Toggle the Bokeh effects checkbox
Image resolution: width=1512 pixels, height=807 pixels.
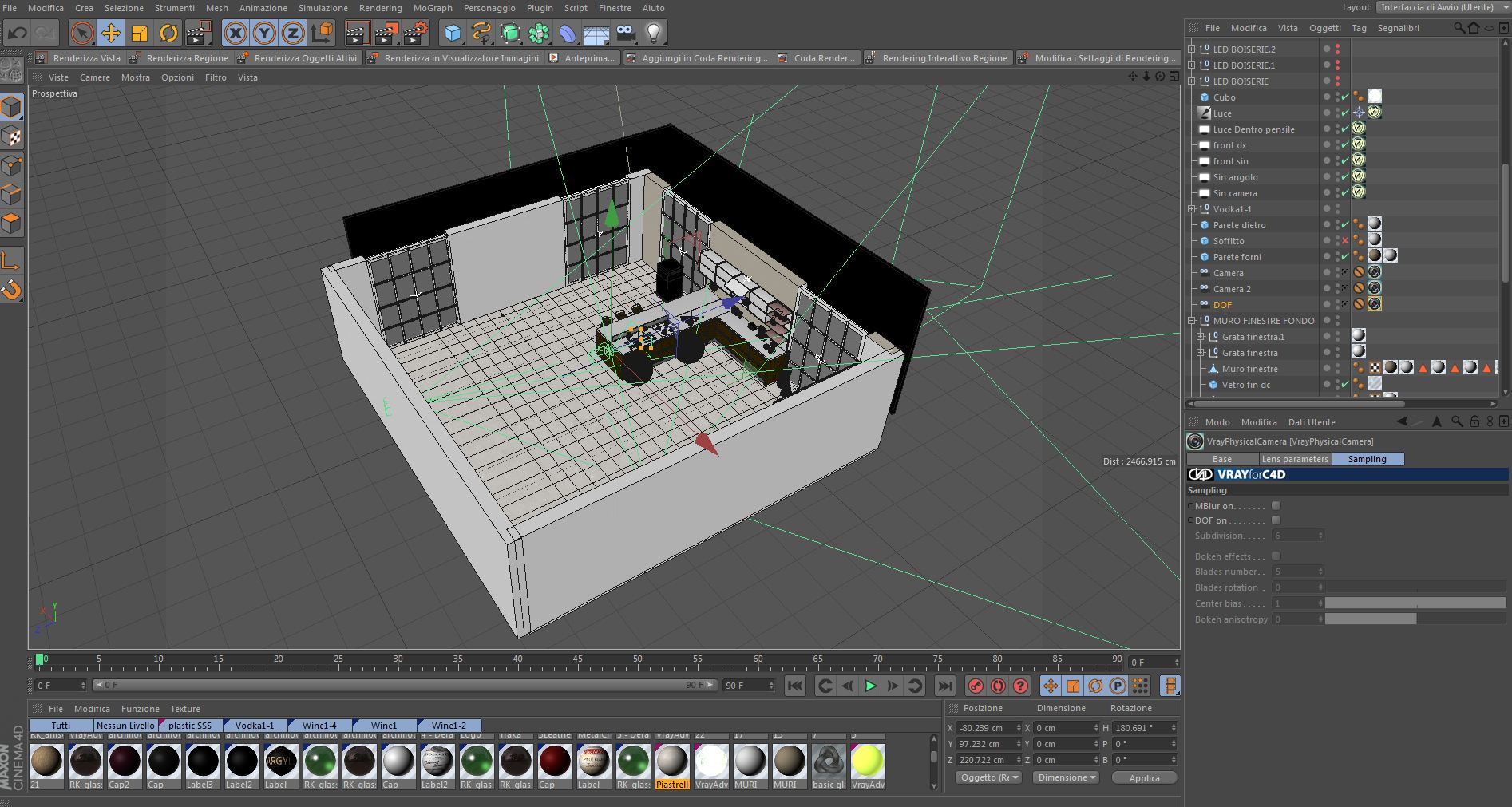(x=1276, y=556)
